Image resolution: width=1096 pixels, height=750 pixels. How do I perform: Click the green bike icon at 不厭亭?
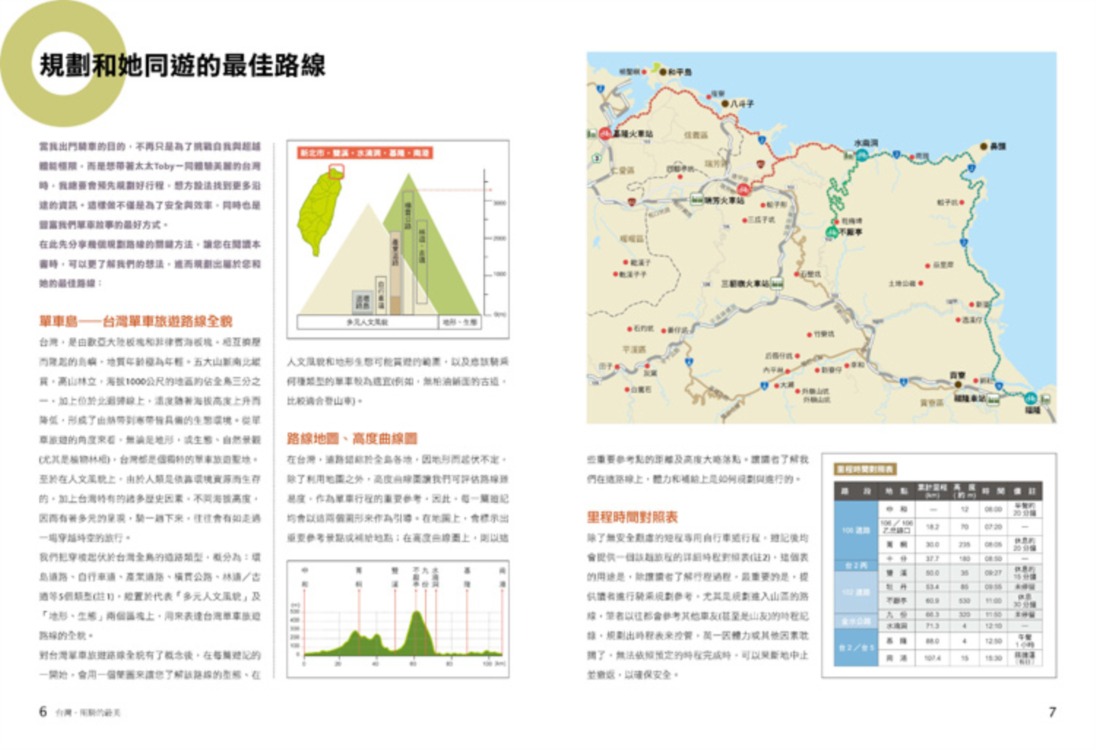pos(831,231)
